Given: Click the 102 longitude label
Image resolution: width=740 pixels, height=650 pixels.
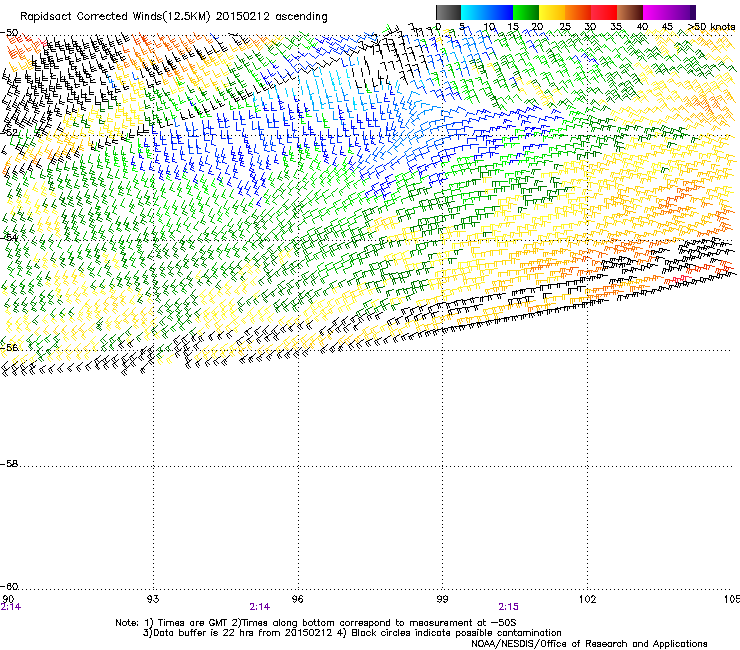Looking at the screenshot, I should (x=587, y=599).
